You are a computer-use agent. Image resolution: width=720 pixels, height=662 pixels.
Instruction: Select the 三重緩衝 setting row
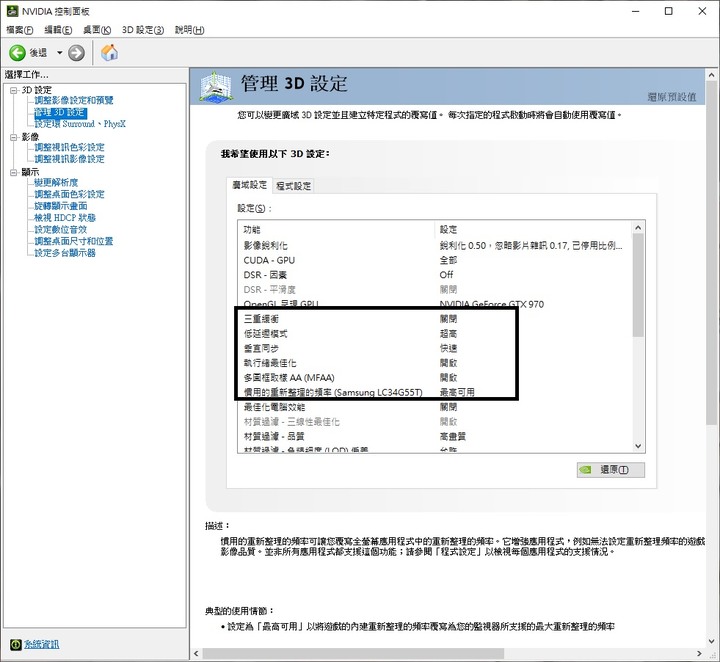435,319
